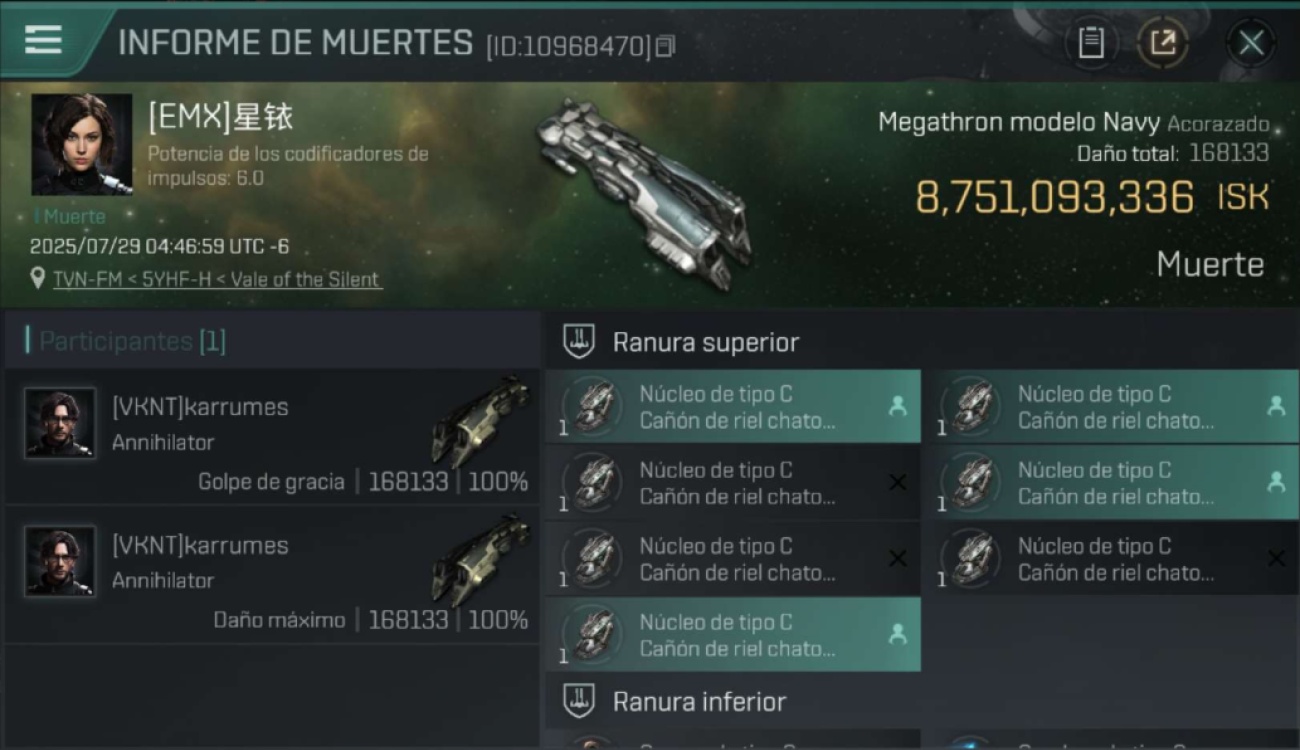View the karrumes Daño máximo portrait

60,561
